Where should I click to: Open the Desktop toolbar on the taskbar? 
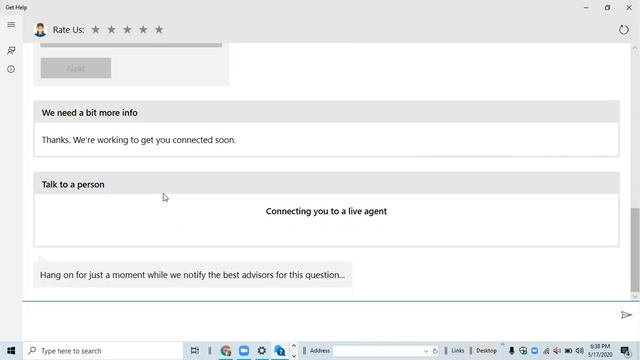pyautogui.click(x=486, y=351)
